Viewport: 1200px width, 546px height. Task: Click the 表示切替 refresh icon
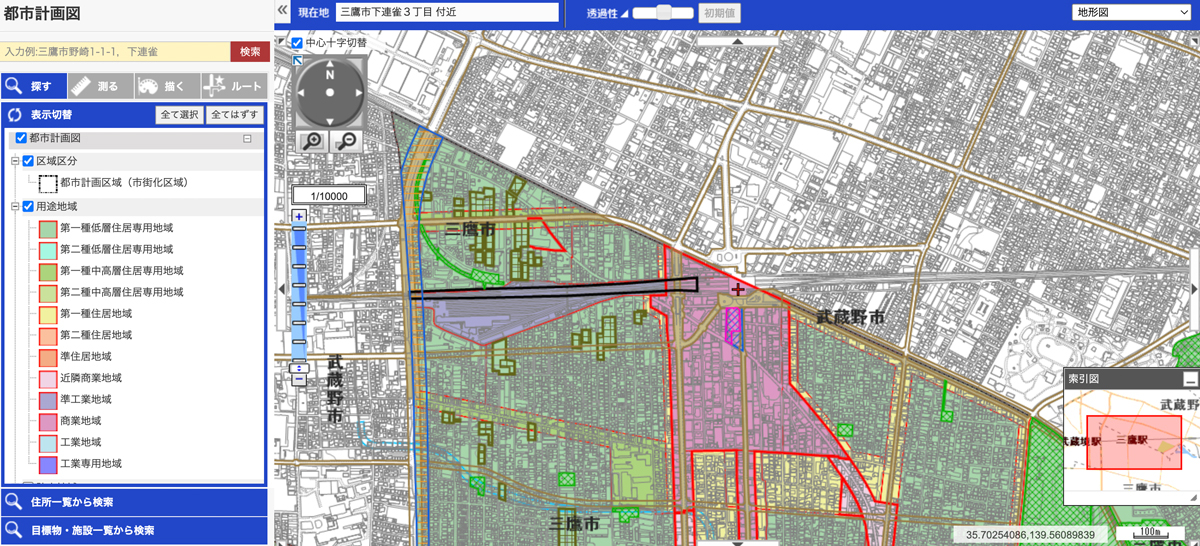(x=15, y=115)
